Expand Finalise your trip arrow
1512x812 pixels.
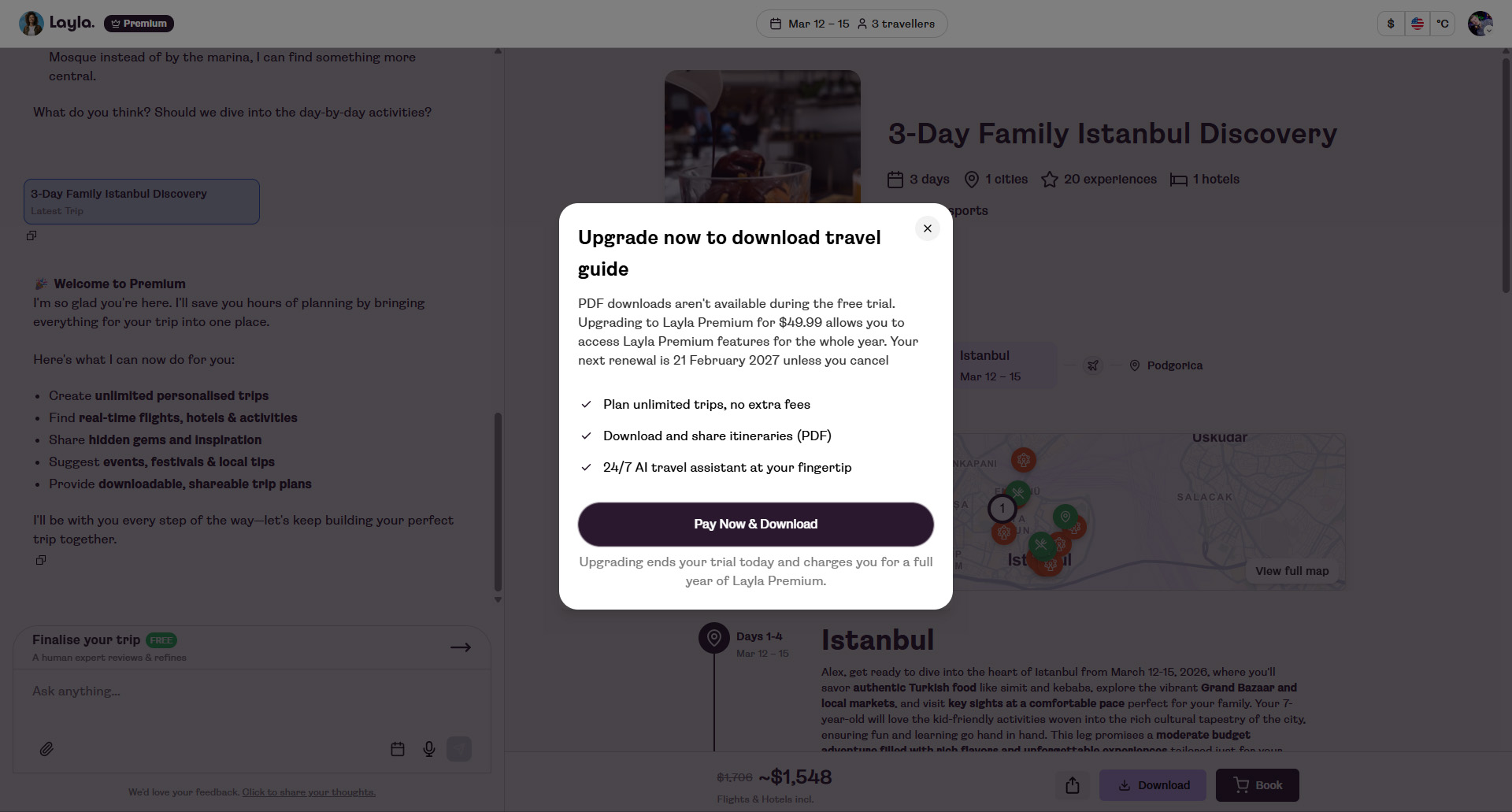(x=461, y=647)
